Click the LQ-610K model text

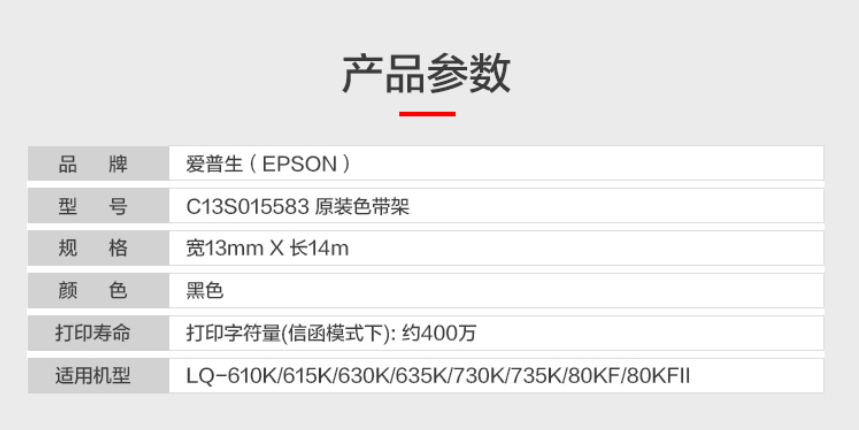pos(232,376)
